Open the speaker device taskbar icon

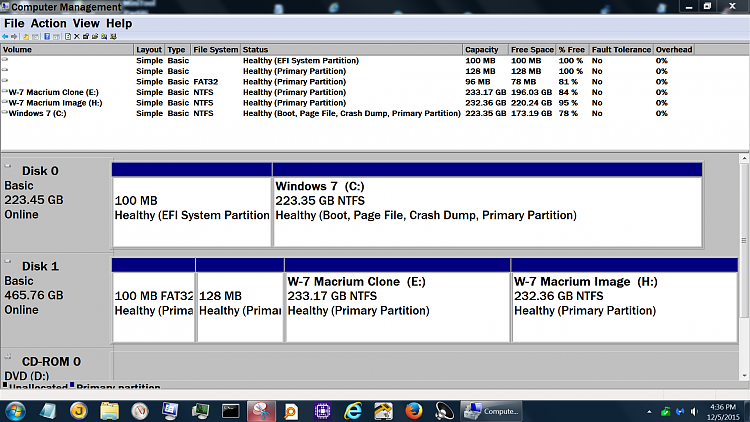[x=444, y=411]
